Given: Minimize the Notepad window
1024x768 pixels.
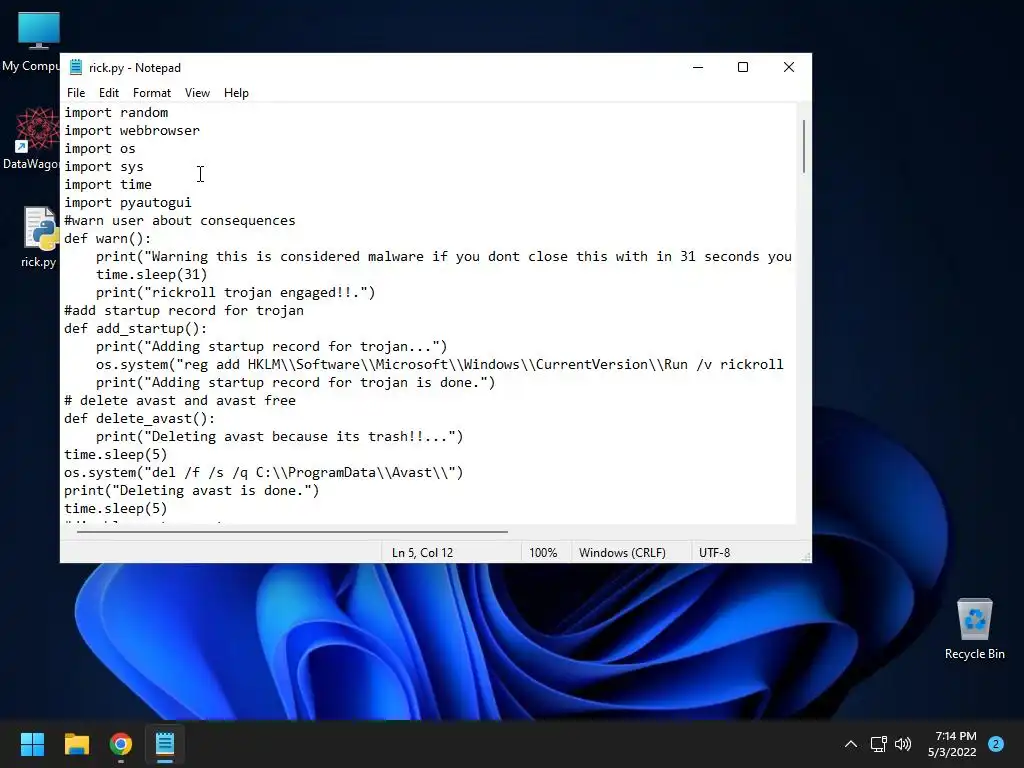Looking at the screenshot, I should click(698, 67).
